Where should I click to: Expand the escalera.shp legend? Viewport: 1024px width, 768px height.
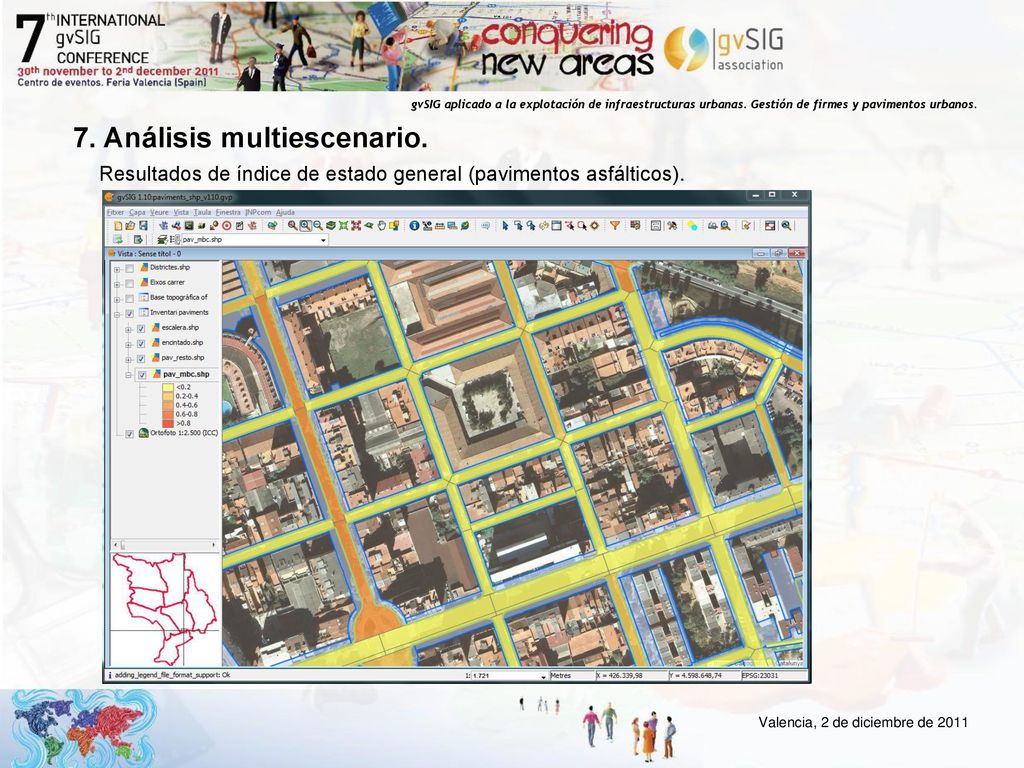pyautogui.click(x=129, y=329)
